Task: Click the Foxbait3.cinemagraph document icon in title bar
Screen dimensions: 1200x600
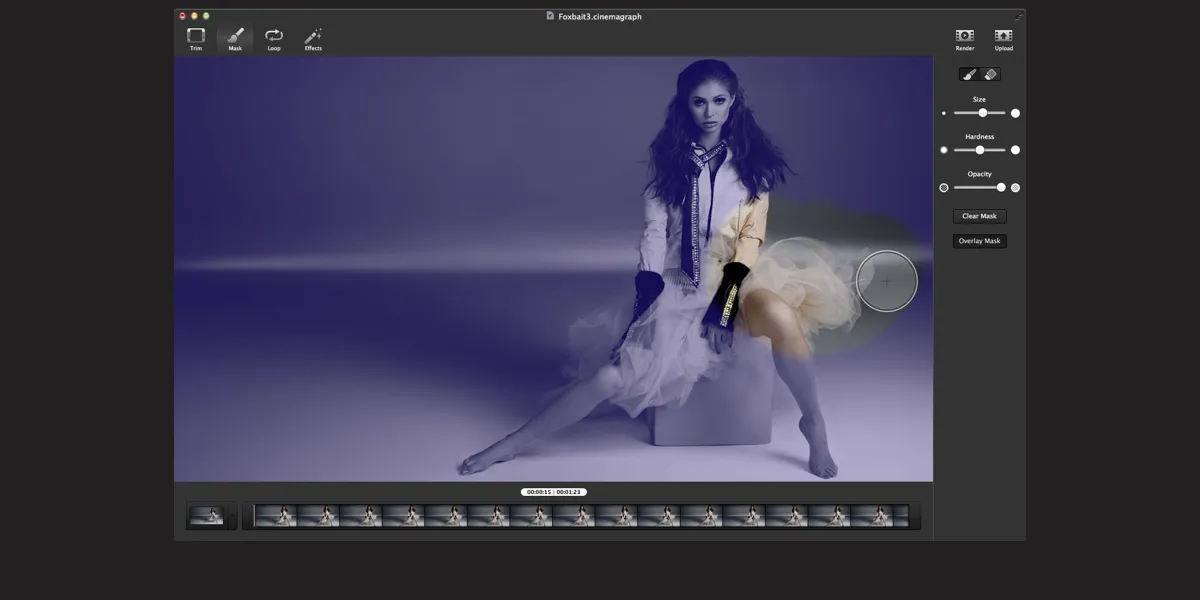Action: pyautogui.click(x=550, y=16)
